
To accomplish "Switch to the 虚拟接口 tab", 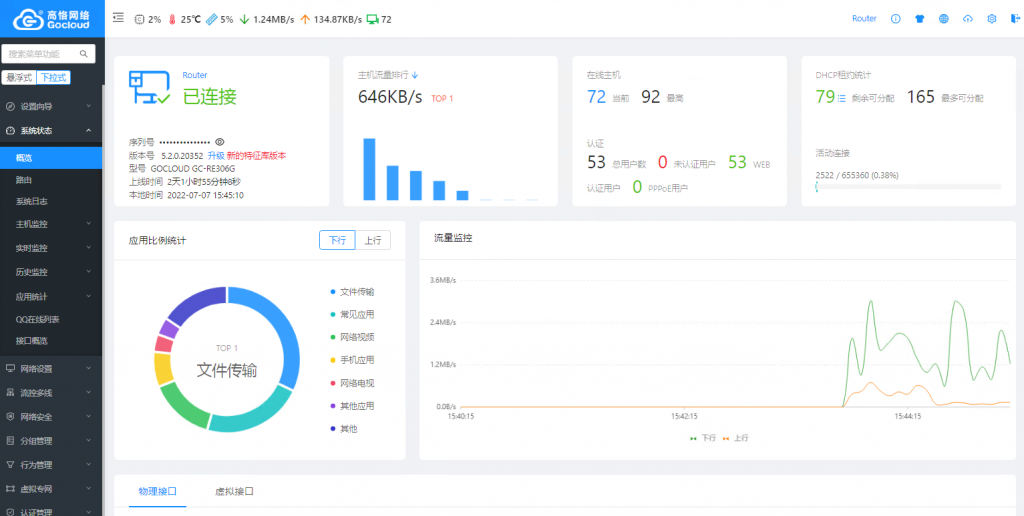I will (x=234, y=492).
